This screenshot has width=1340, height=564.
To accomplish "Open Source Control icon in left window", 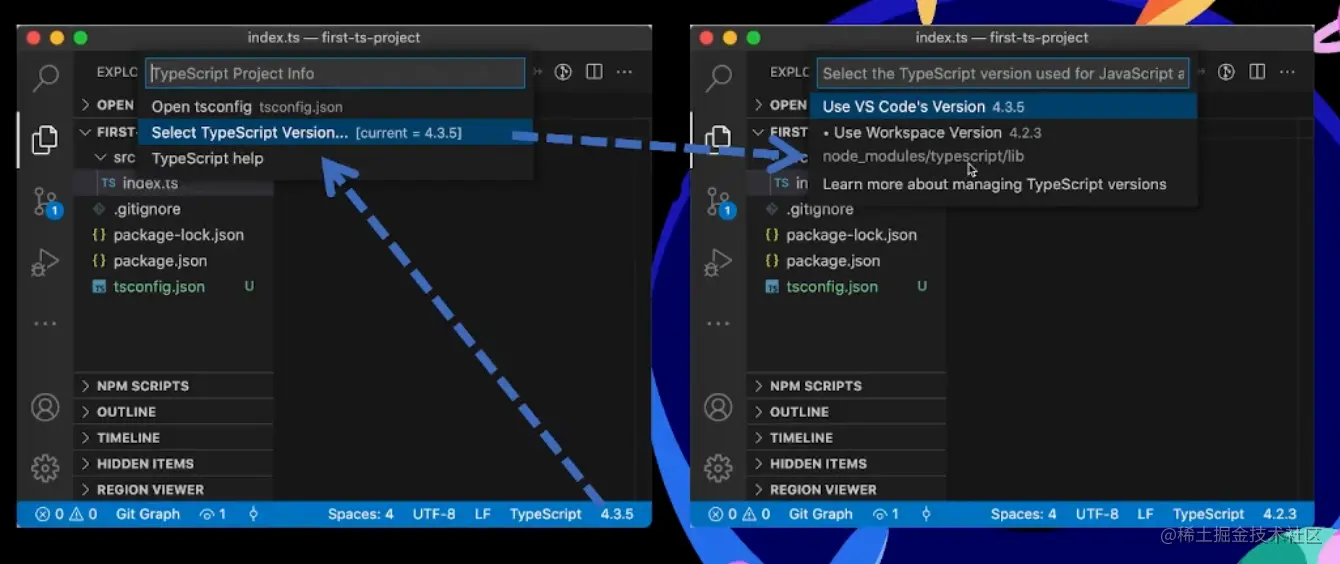I will pos(46,201).
